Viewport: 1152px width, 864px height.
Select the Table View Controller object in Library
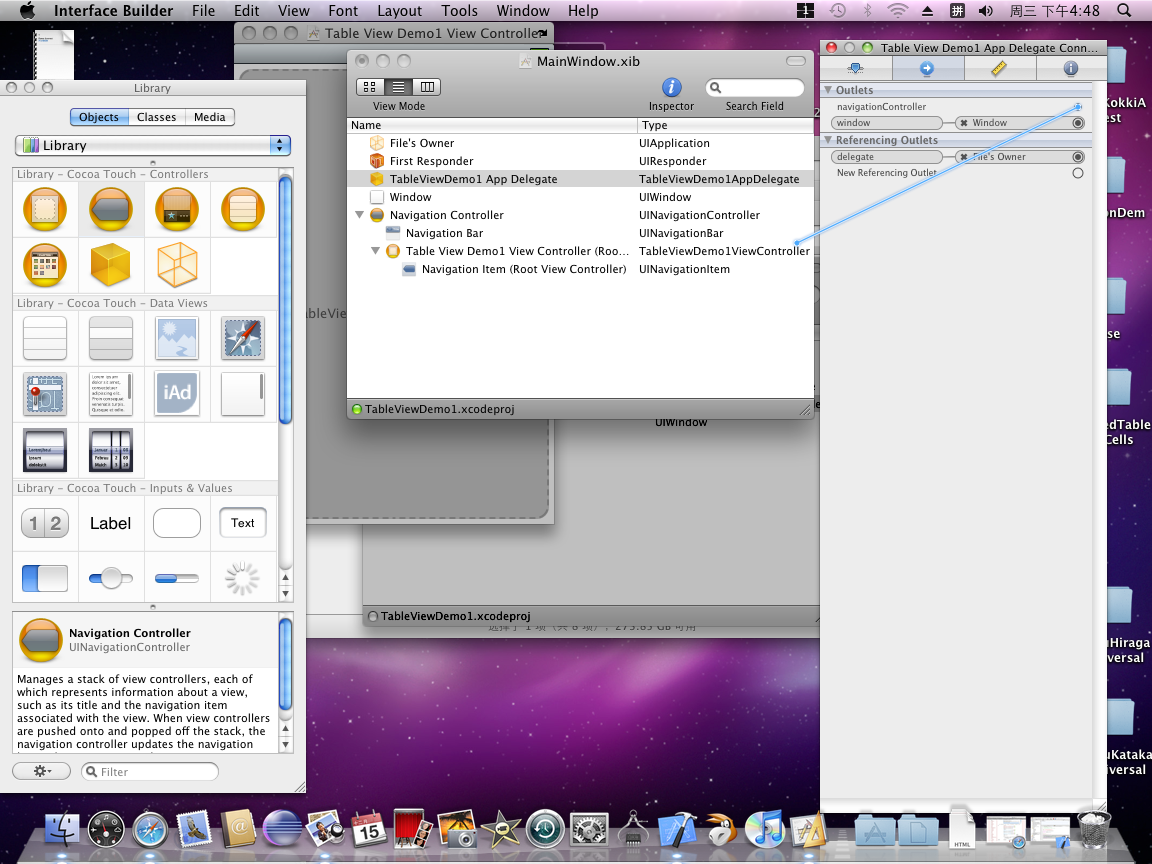point(242,209)
